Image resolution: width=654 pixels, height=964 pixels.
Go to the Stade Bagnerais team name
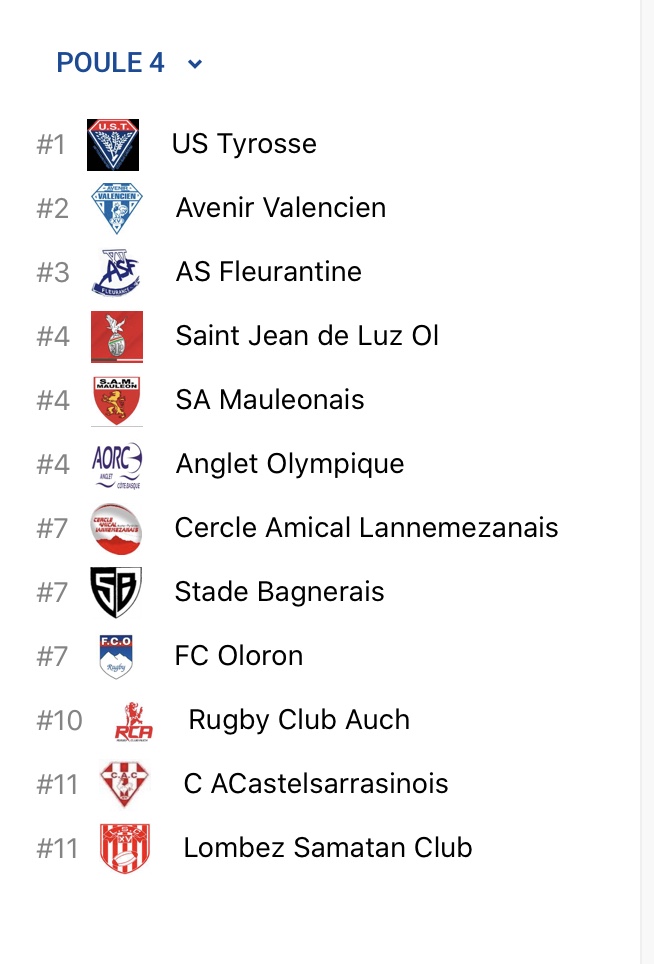point(279,592)
